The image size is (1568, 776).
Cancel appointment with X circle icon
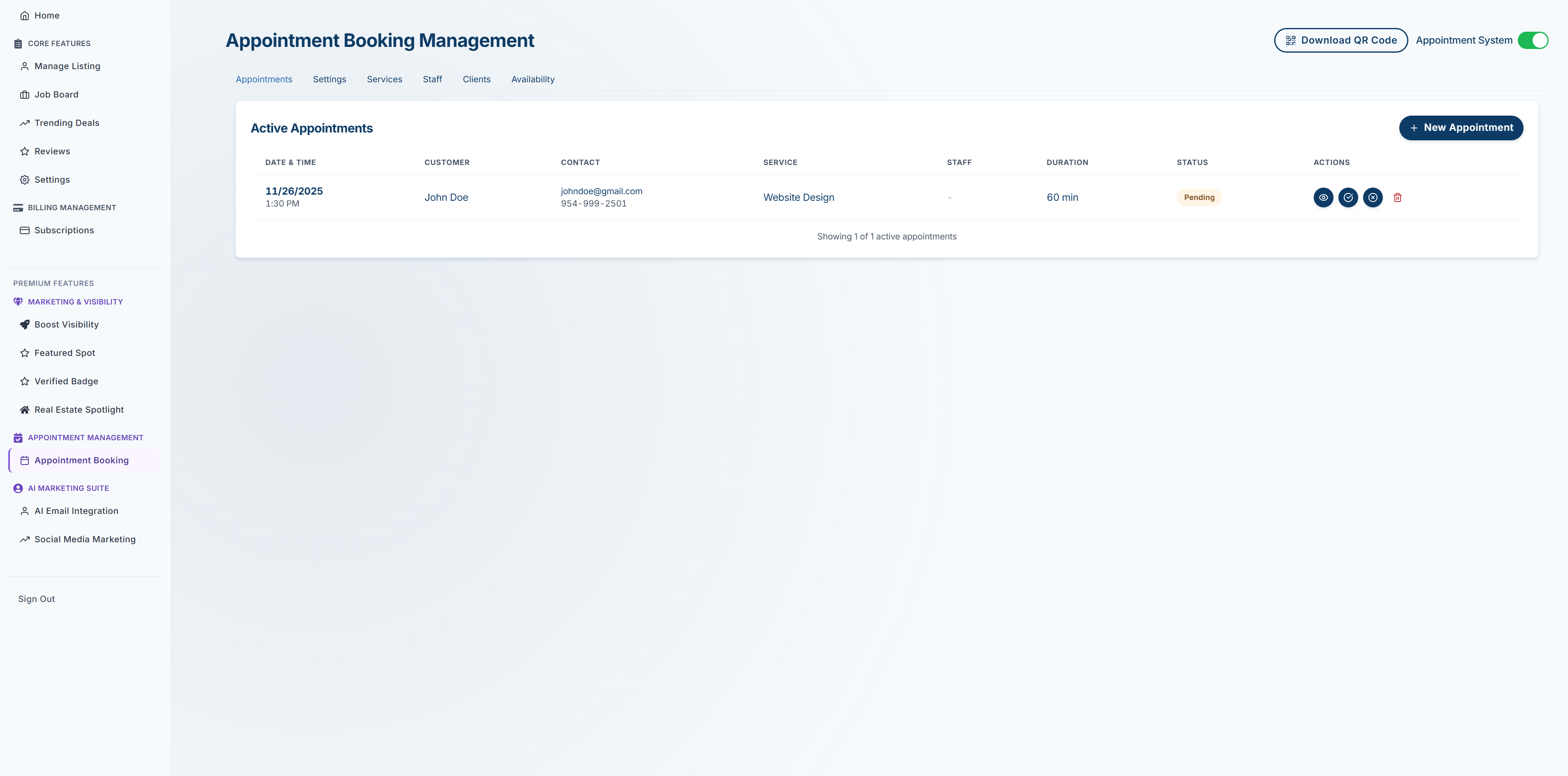pos(1373,197)
